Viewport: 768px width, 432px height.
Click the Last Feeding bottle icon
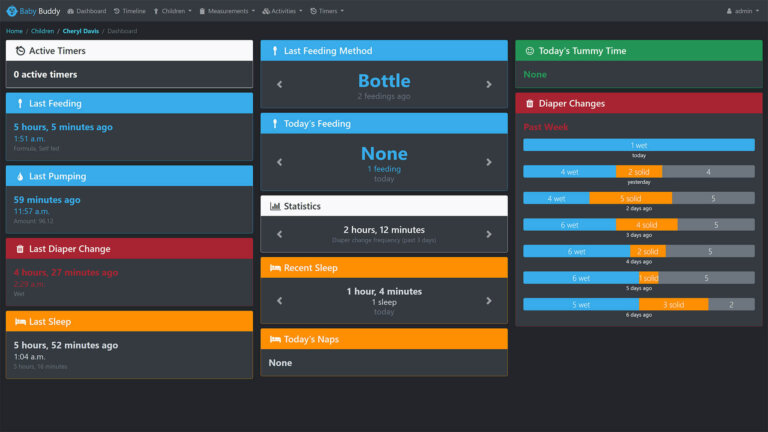[x=20, y=103]
